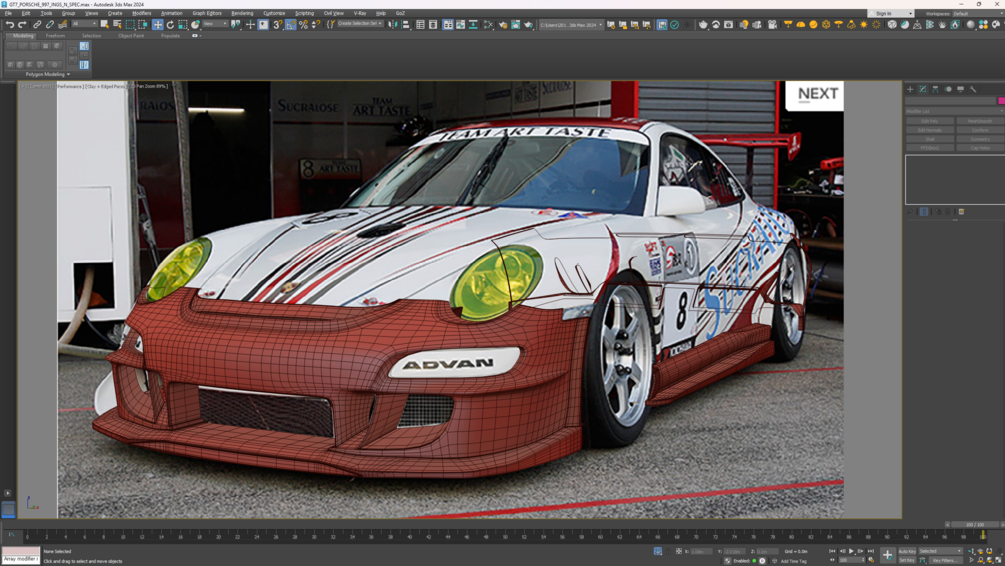Activate Select and Scale tool

pos(183,24)
